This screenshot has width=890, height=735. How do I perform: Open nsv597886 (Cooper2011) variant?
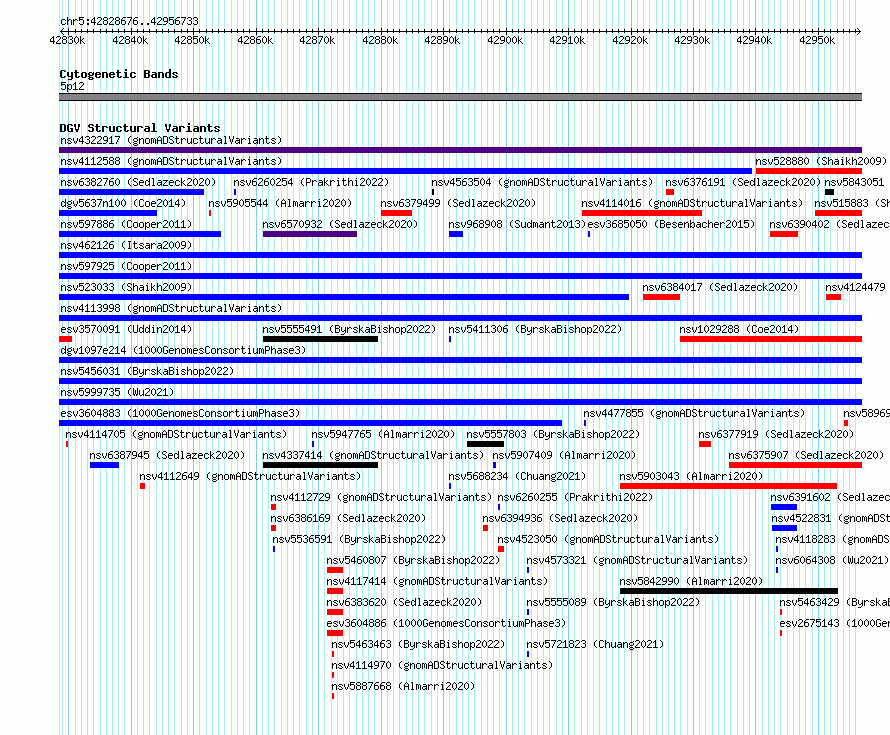[x=126, y=224]
